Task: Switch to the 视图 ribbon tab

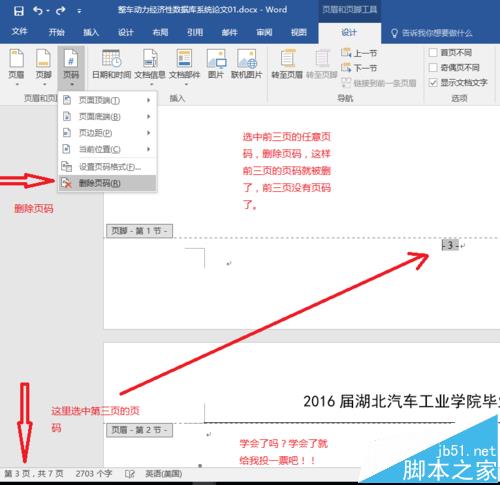Action: pyautogui.click(x=299, y=32)
